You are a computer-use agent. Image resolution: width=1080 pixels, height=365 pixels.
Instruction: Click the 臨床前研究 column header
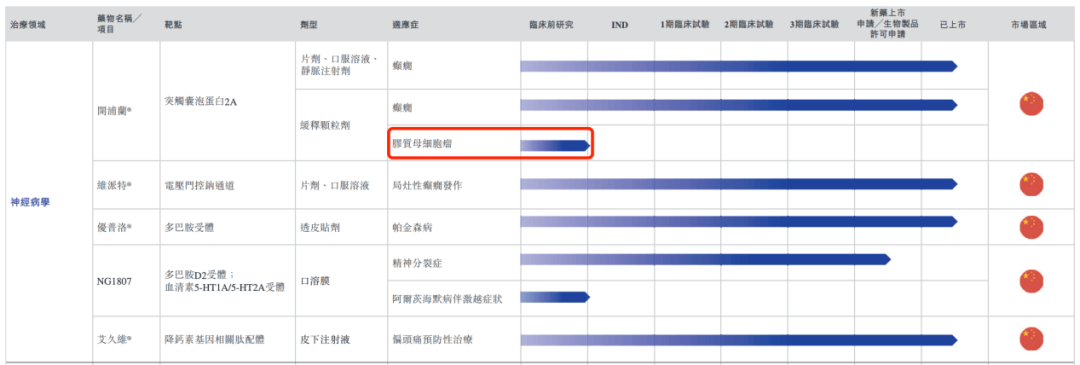551,25
